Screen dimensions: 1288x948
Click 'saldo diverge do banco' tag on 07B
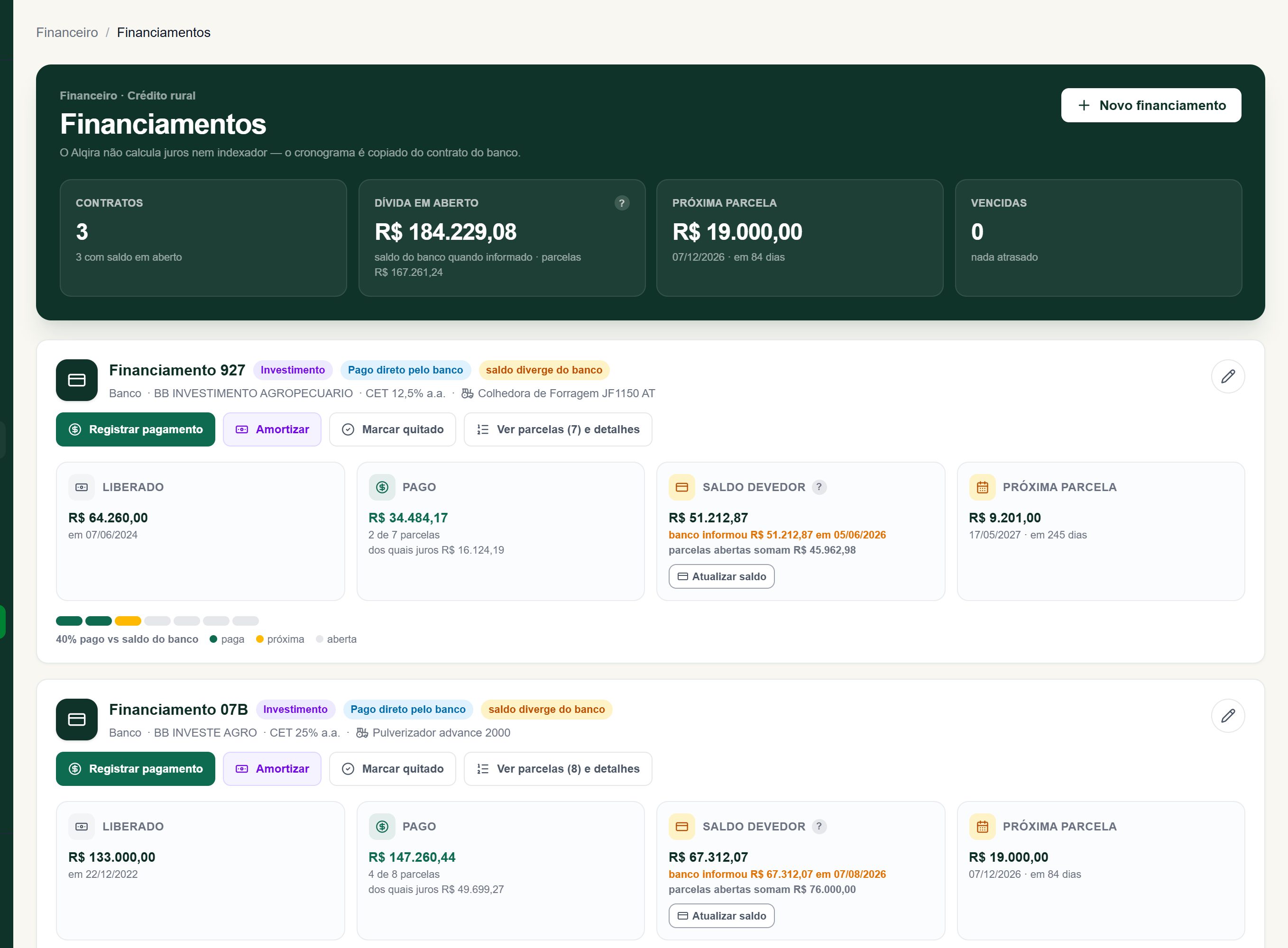(546, 709)
